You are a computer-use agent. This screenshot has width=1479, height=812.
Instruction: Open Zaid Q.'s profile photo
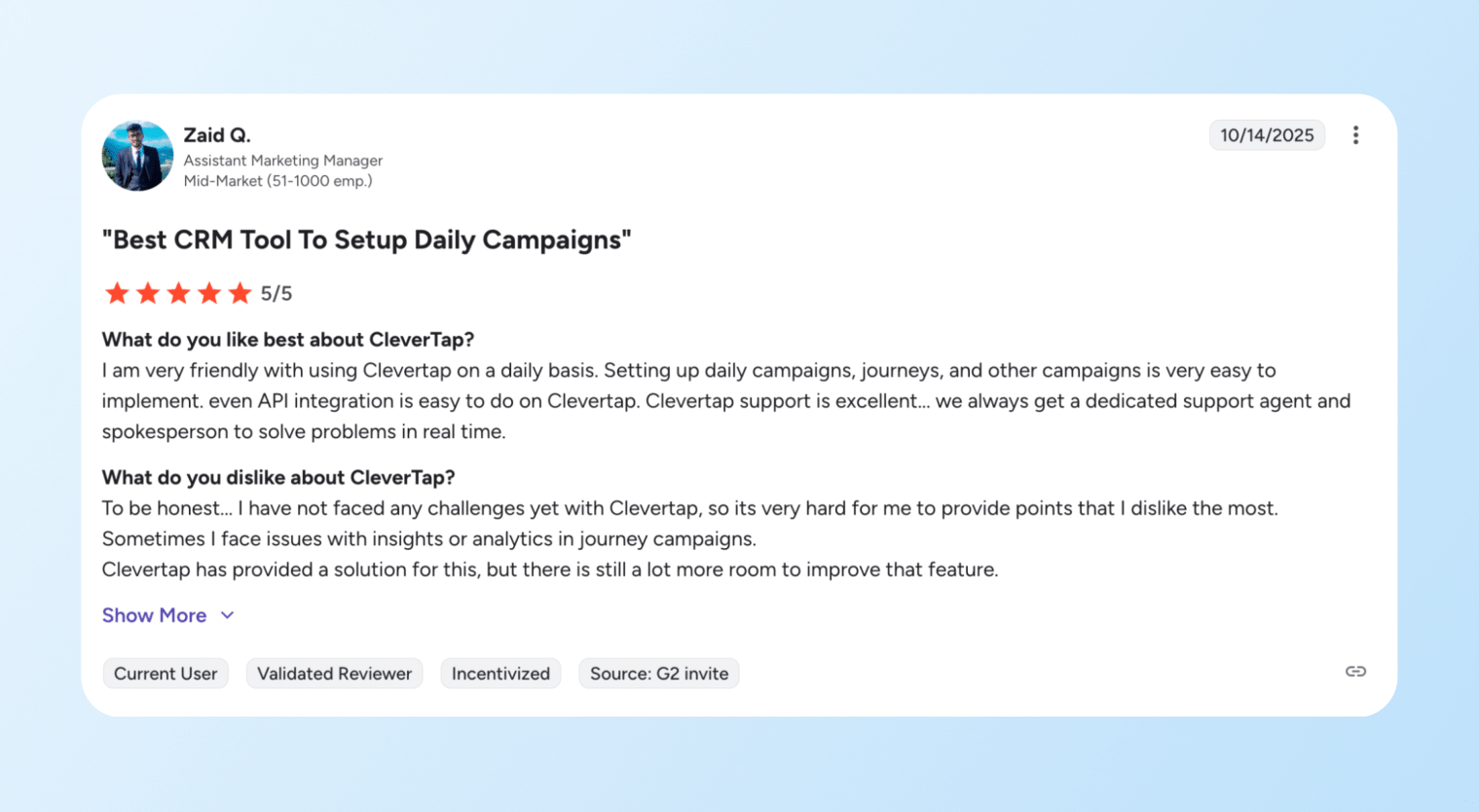pyautogui.click(x=137, y=156)
